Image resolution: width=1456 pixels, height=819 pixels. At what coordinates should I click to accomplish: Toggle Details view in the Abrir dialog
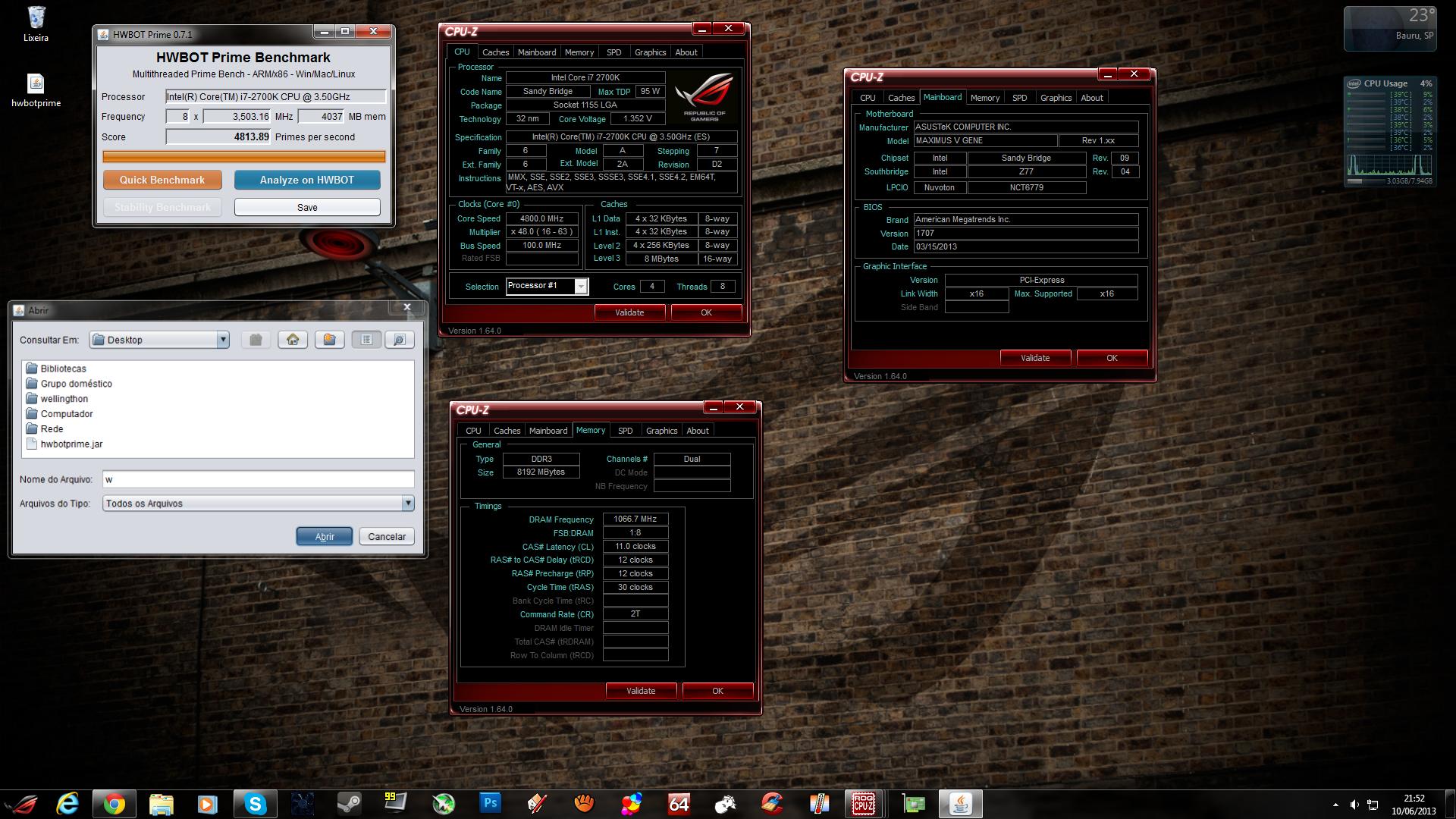pyautogui.click(x=400, y=340)
